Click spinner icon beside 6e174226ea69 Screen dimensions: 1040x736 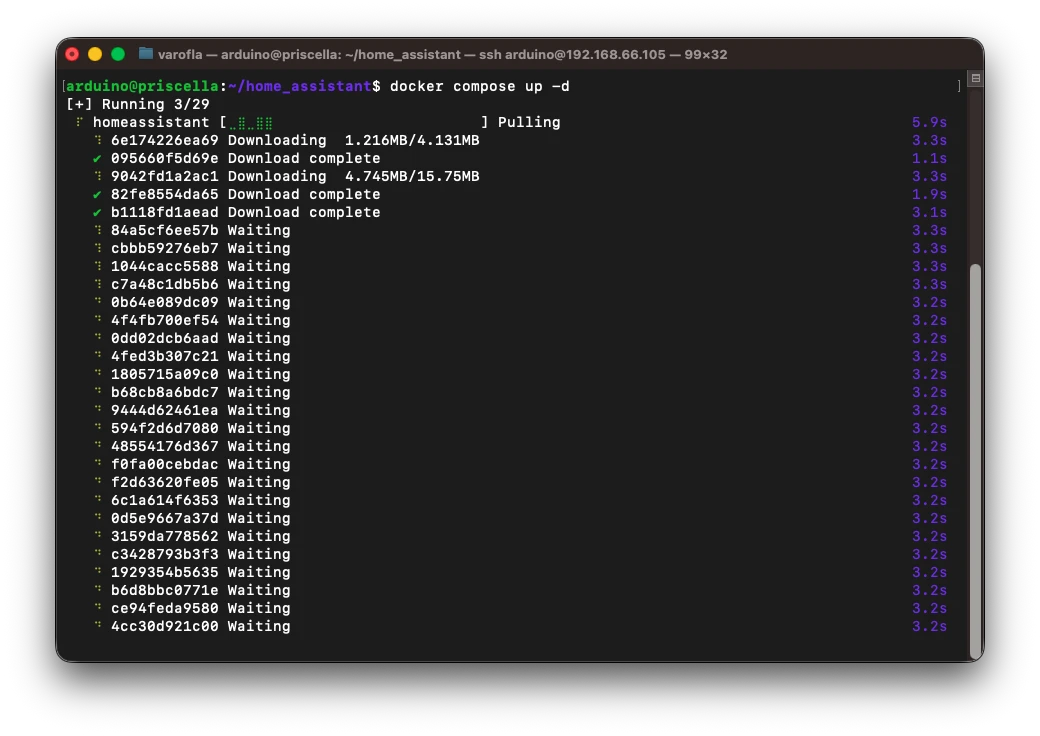(x=98, y=140)
